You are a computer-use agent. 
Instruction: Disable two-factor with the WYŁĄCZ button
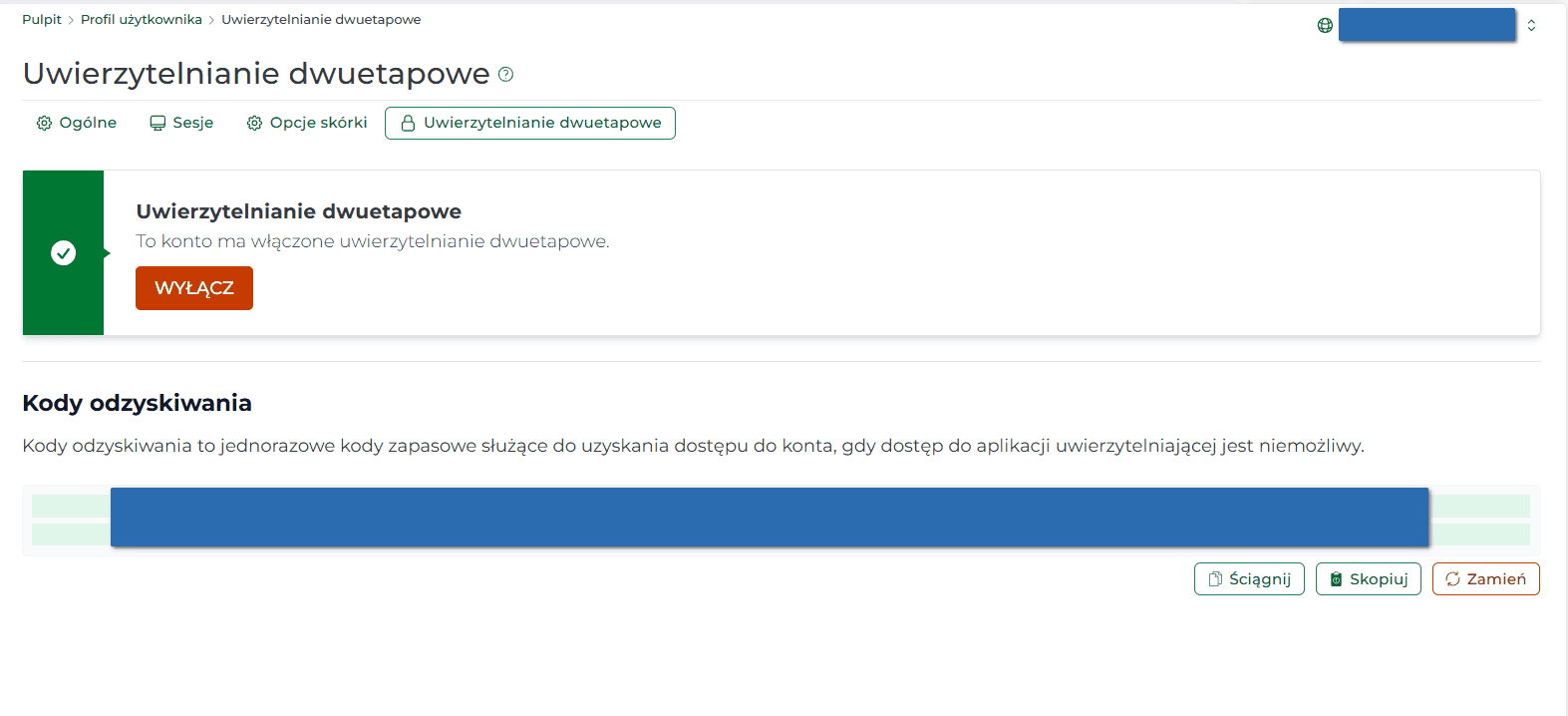click(x=194, y=288)
